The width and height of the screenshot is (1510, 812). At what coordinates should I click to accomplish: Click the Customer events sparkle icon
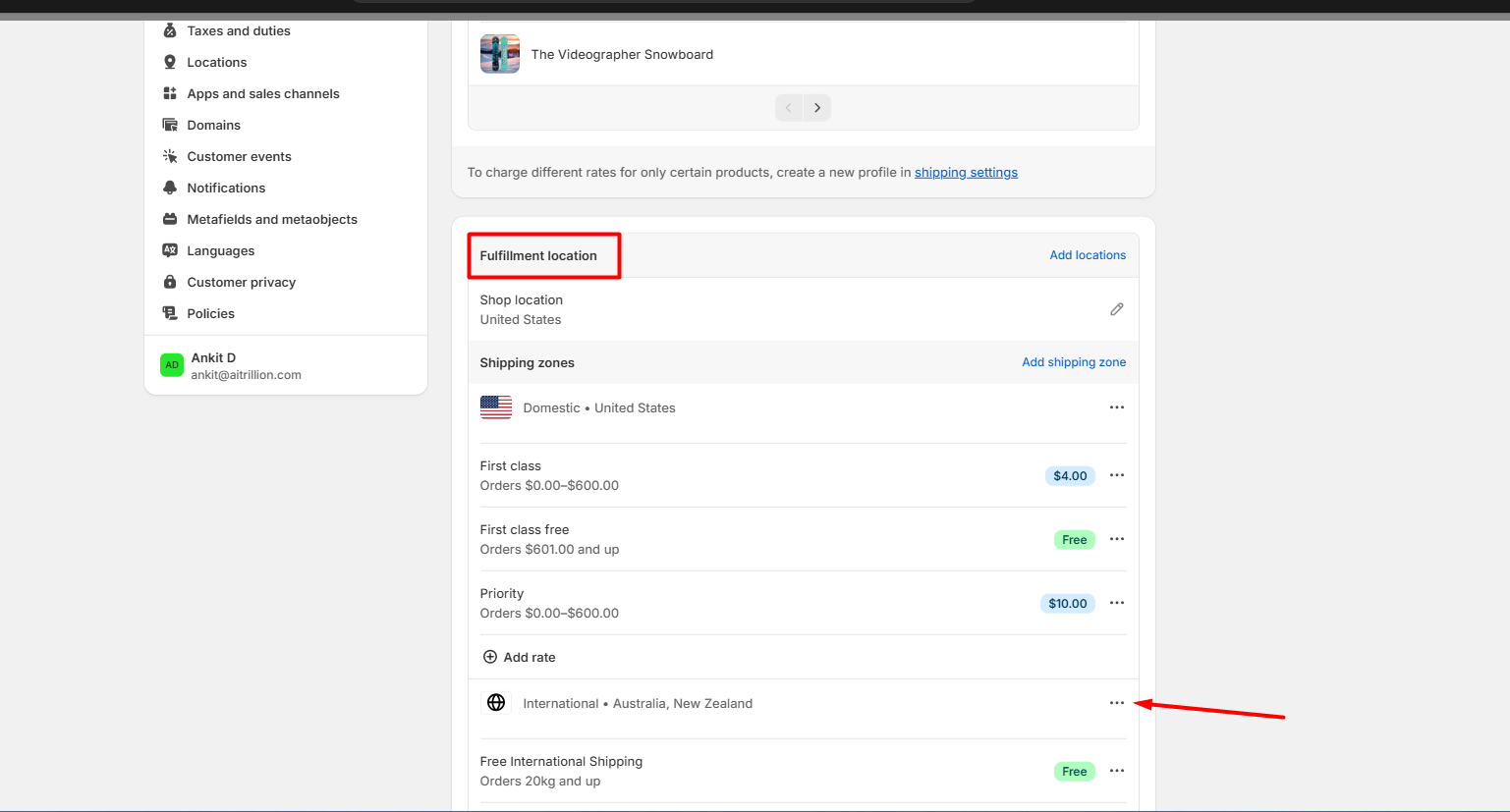170,156
